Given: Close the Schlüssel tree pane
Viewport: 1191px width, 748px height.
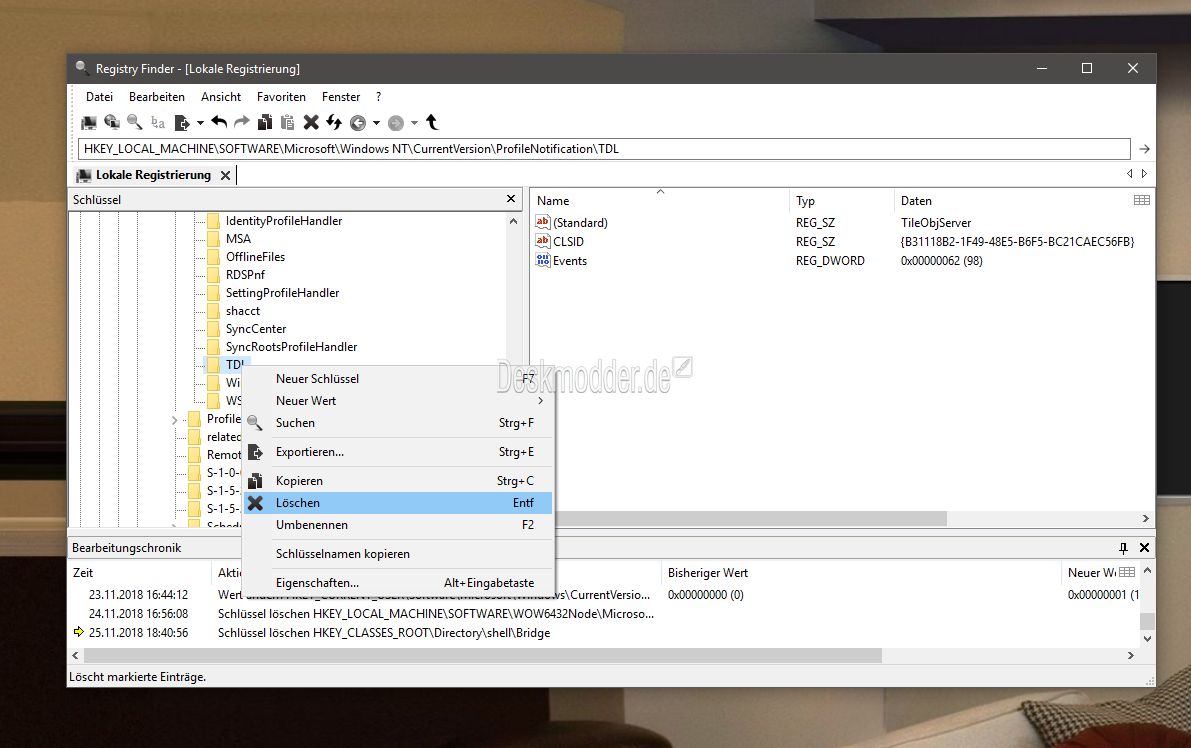Looking at the screenshot, I should pos(510,199).
